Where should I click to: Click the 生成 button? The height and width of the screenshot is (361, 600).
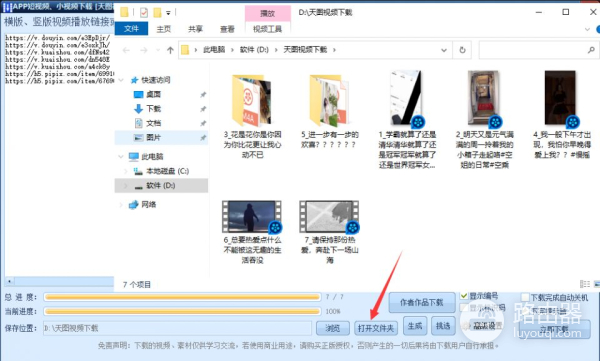pos(415,326)
